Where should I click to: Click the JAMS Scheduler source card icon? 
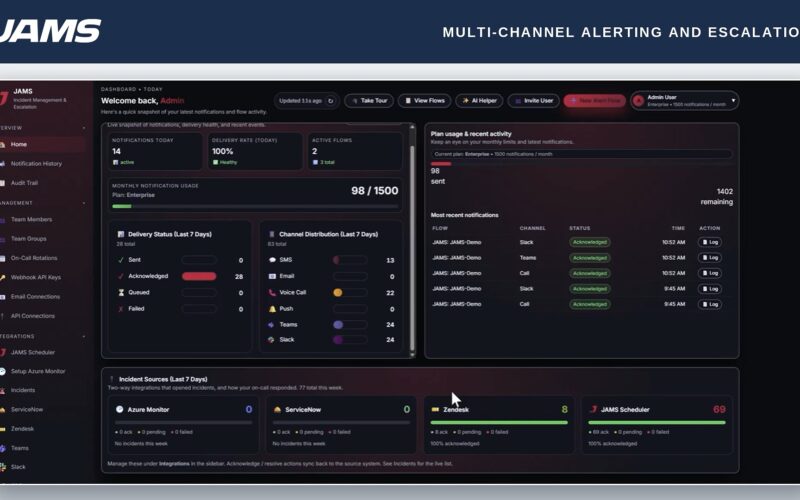coord(593,409)
